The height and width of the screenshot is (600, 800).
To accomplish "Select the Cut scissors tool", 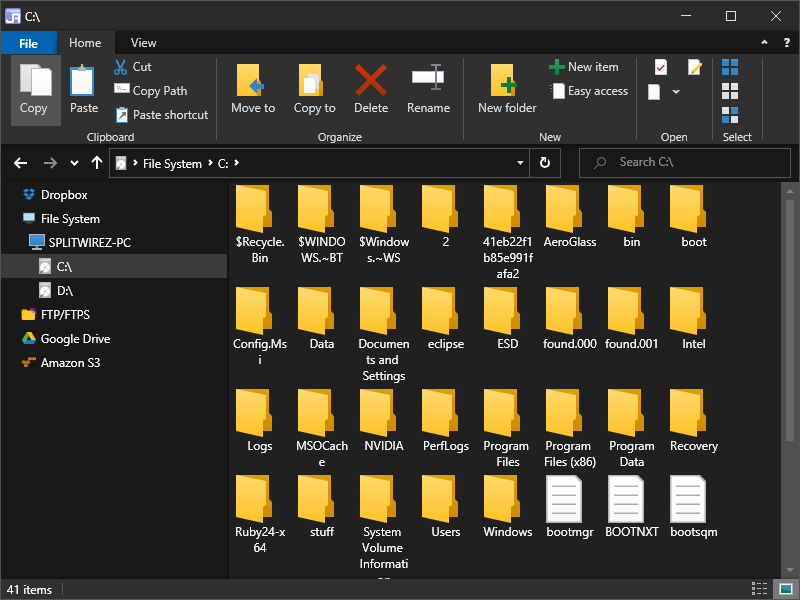I will pos(120,67).
